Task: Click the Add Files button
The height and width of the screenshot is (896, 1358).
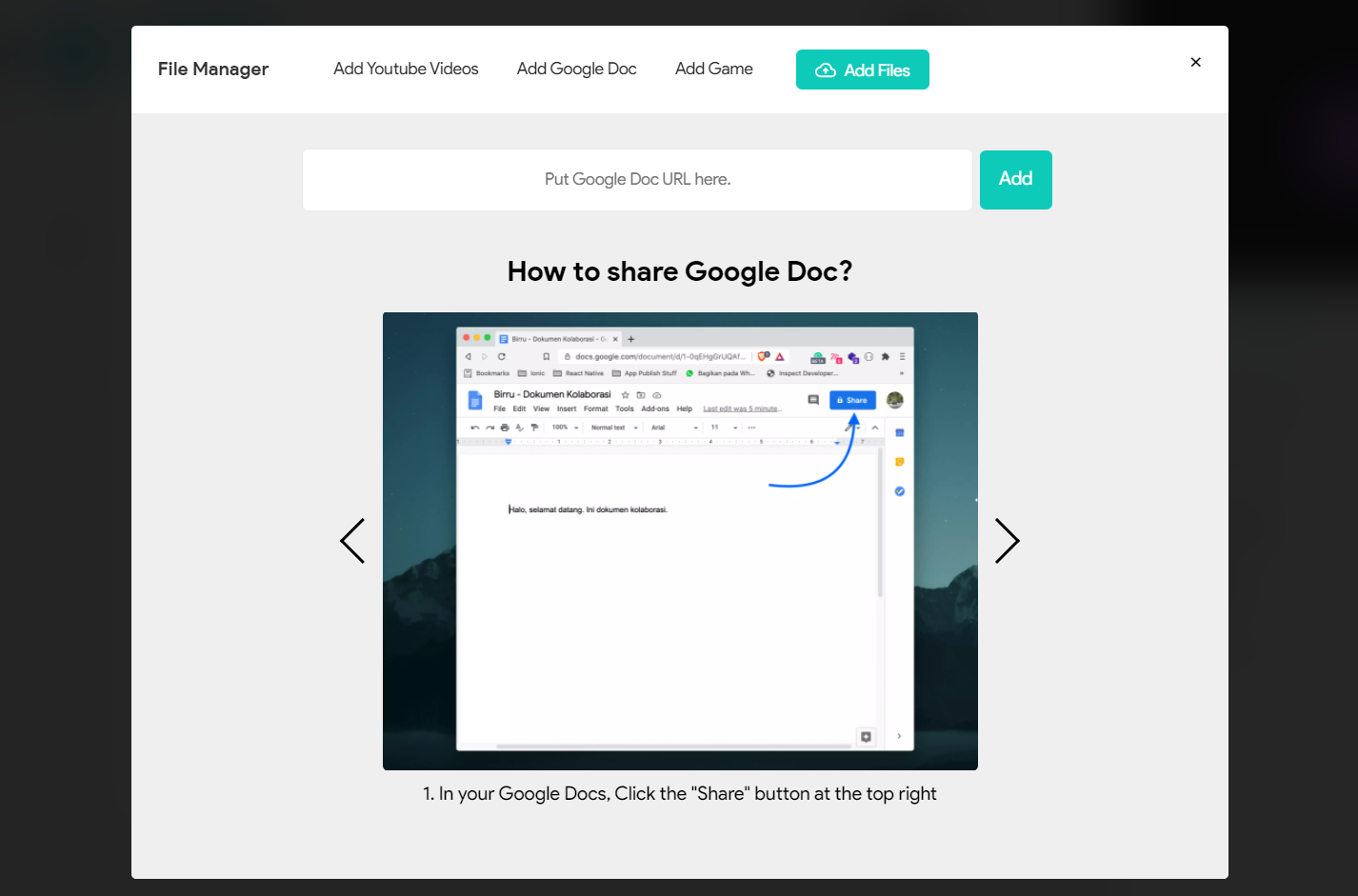Action: [862, 70]
